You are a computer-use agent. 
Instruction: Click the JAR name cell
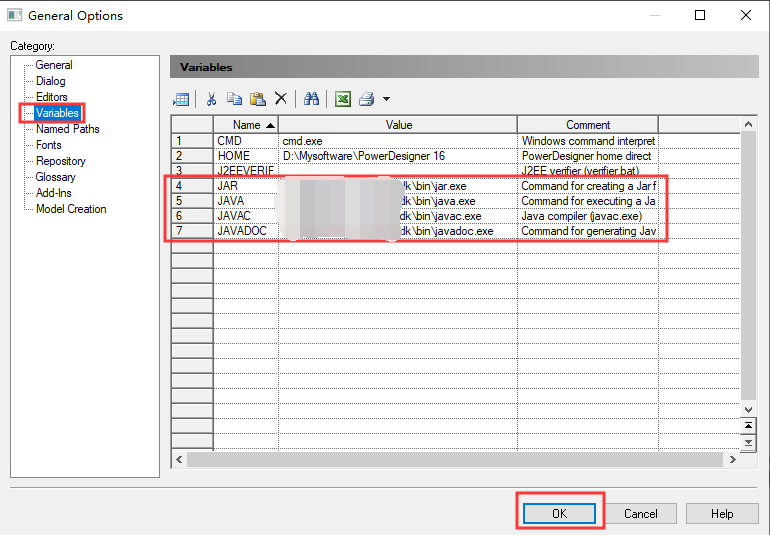pos(246,186)
